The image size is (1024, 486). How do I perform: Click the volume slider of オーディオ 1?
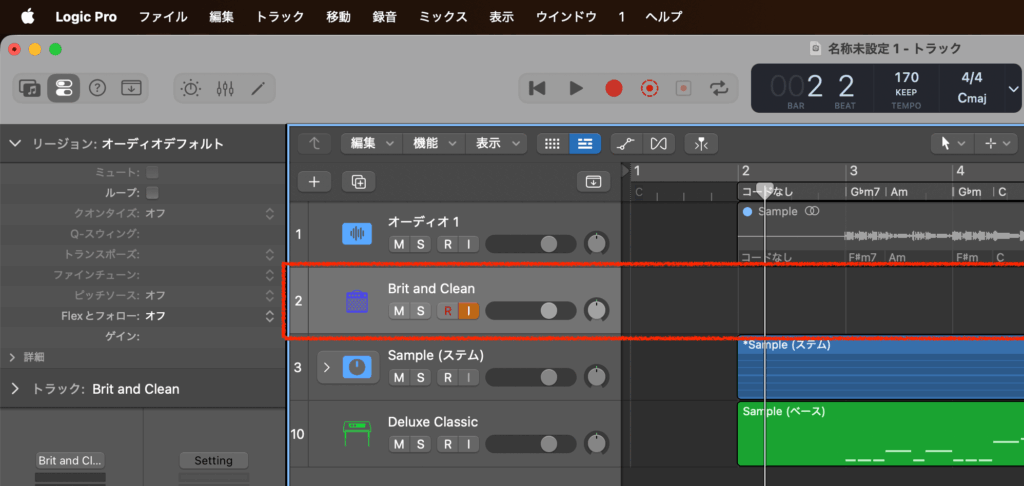[x=531, y=244]
